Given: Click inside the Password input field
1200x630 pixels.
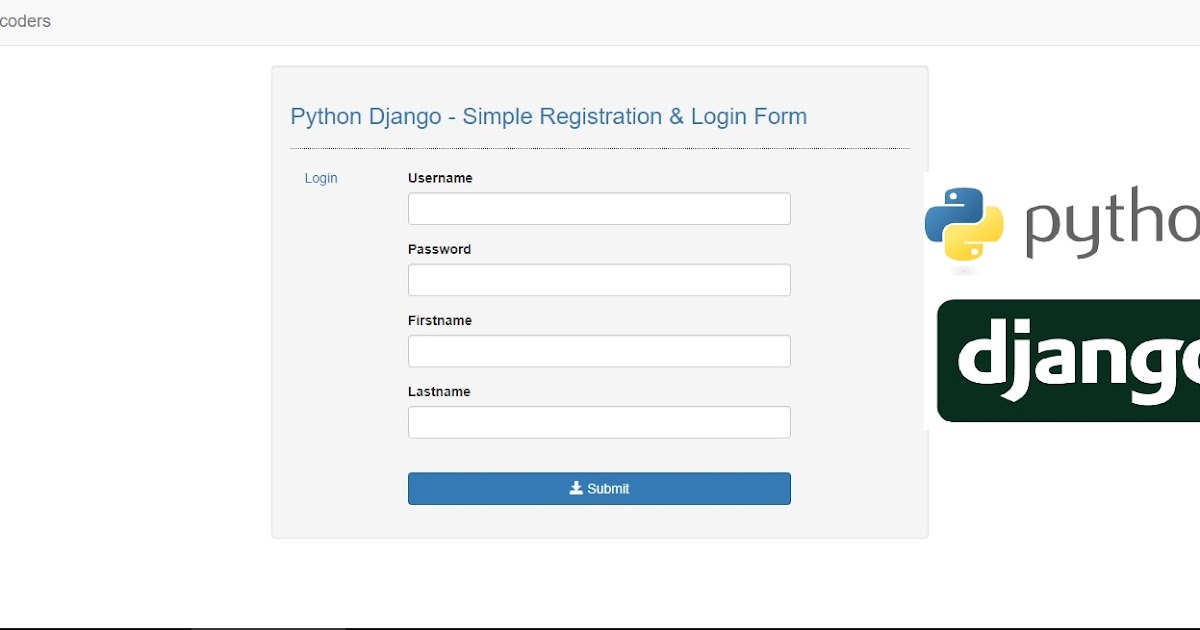Looking at the screenshot, I should pos(598,280).
